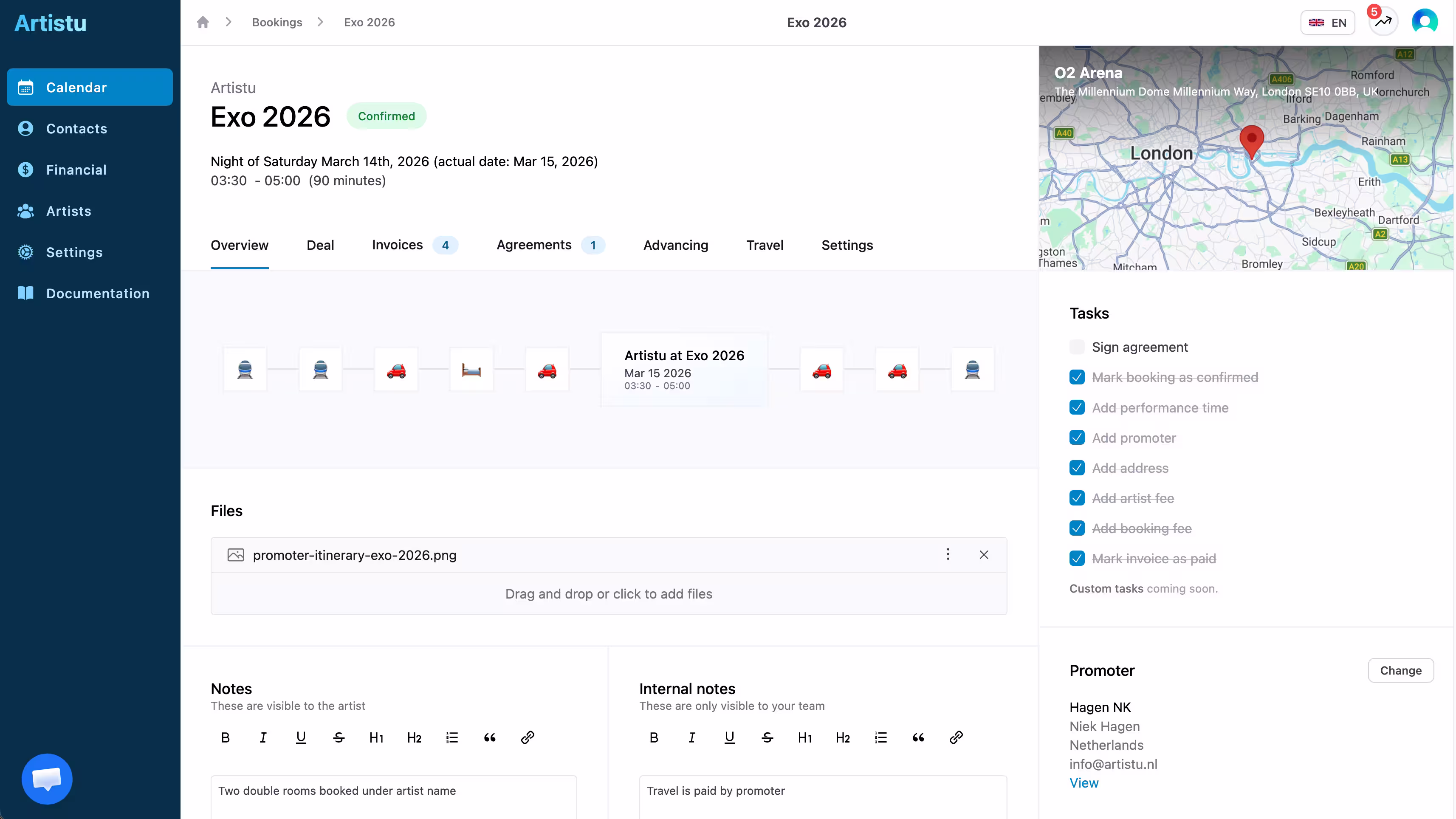Open the Advancing tab

click(675, 245)
